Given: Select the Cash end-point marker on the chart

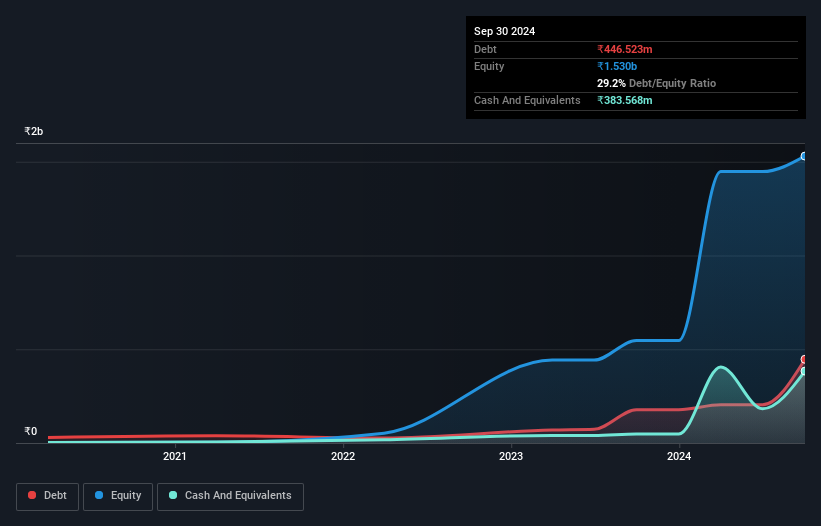Looking at the screenshot, I should 804,371.
